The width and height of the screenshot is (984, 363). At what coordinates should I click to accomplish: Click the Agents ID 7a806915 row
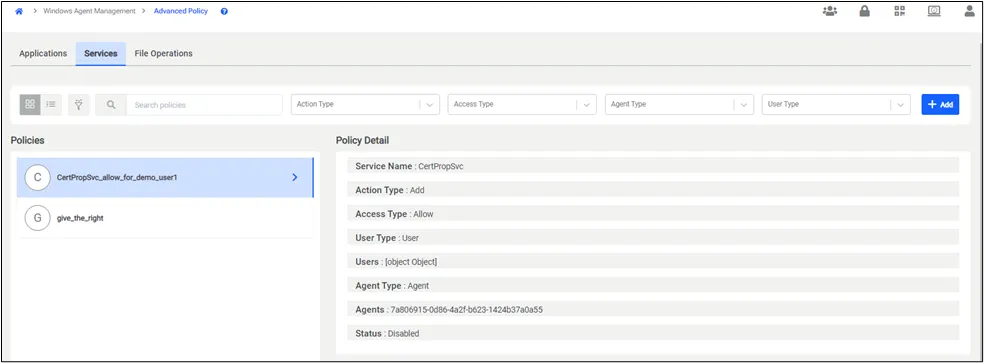tap(653, 310)
